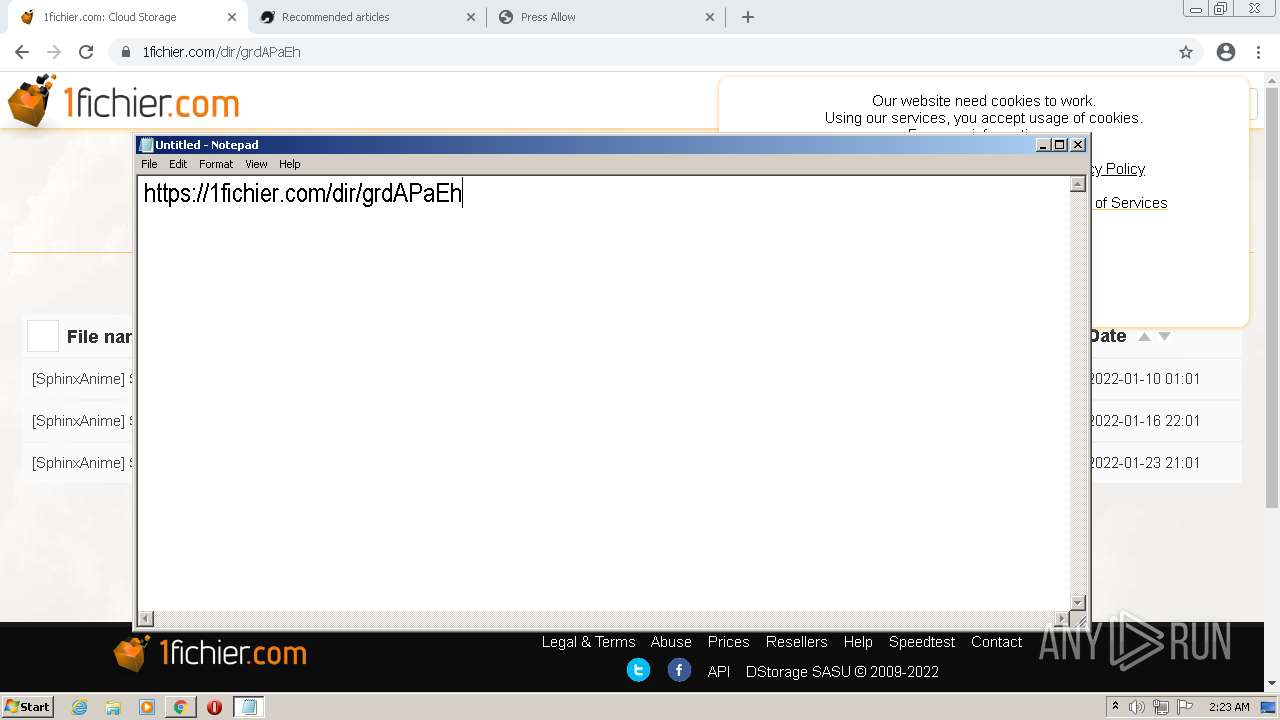Click Notepad vertical scrollbar up arrow
This screenshot has width=1280, height=720.
coord(1078,184)
